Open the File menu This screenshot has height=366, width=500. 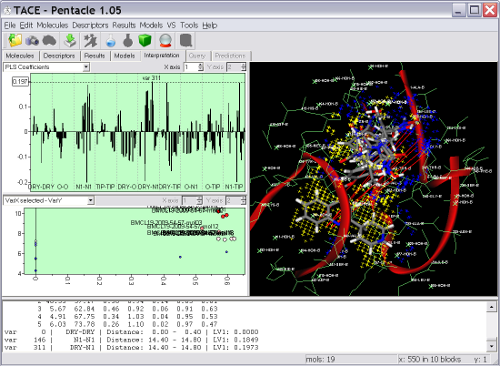[x=10, y=25]
